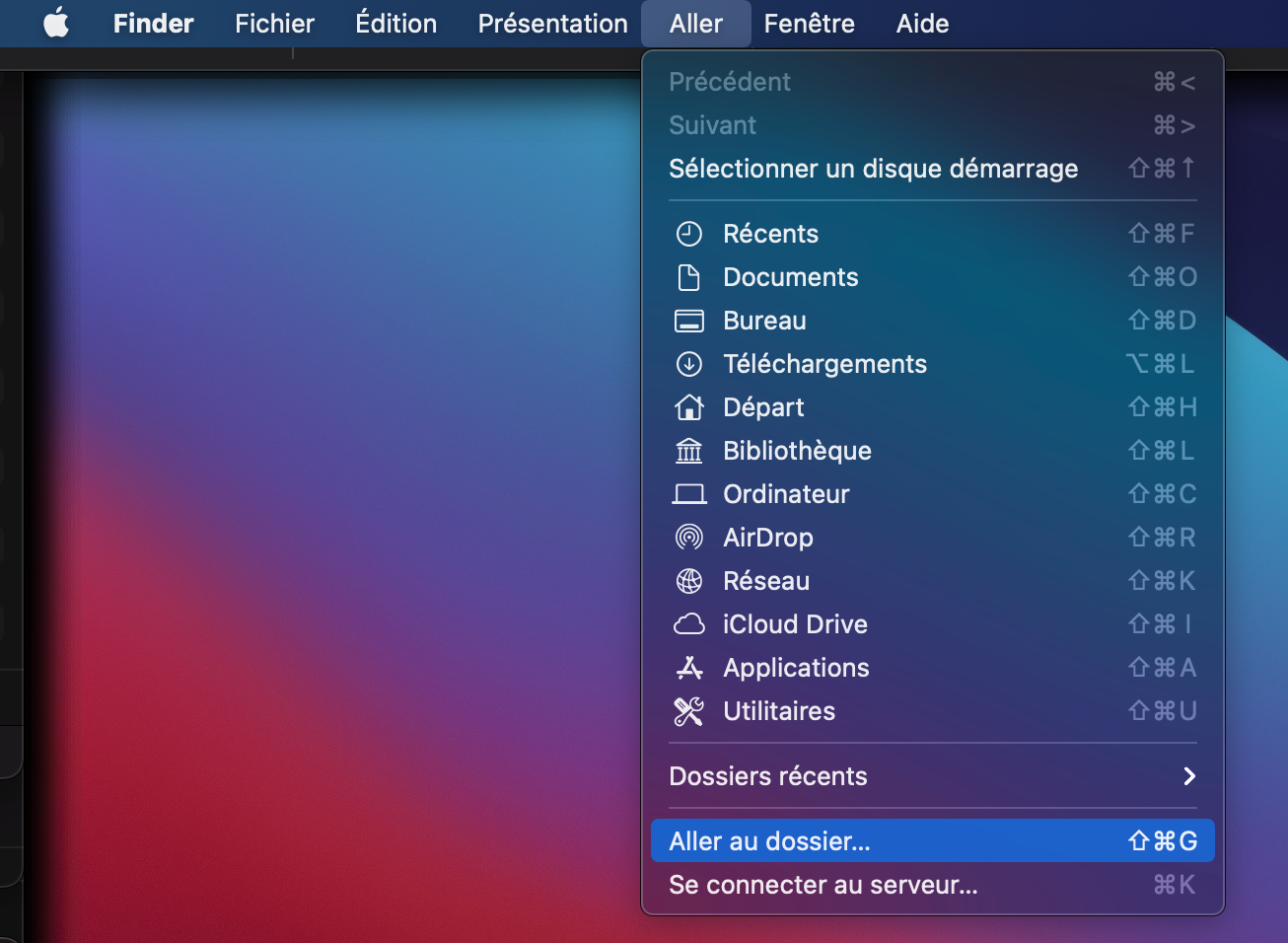Viewport: 1288px width, 943px height.
Task: Go to Applications folder
Action: [933, 668]
